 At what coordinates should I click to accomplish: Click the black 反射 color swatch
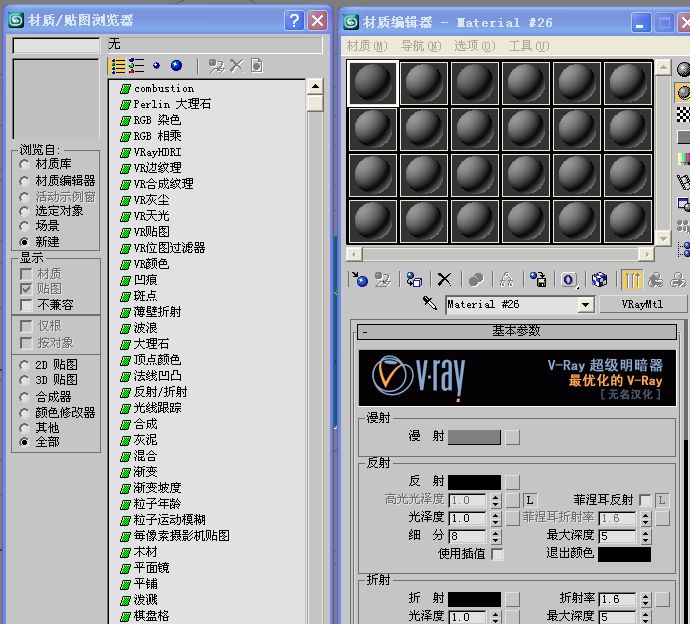(474, 482)
